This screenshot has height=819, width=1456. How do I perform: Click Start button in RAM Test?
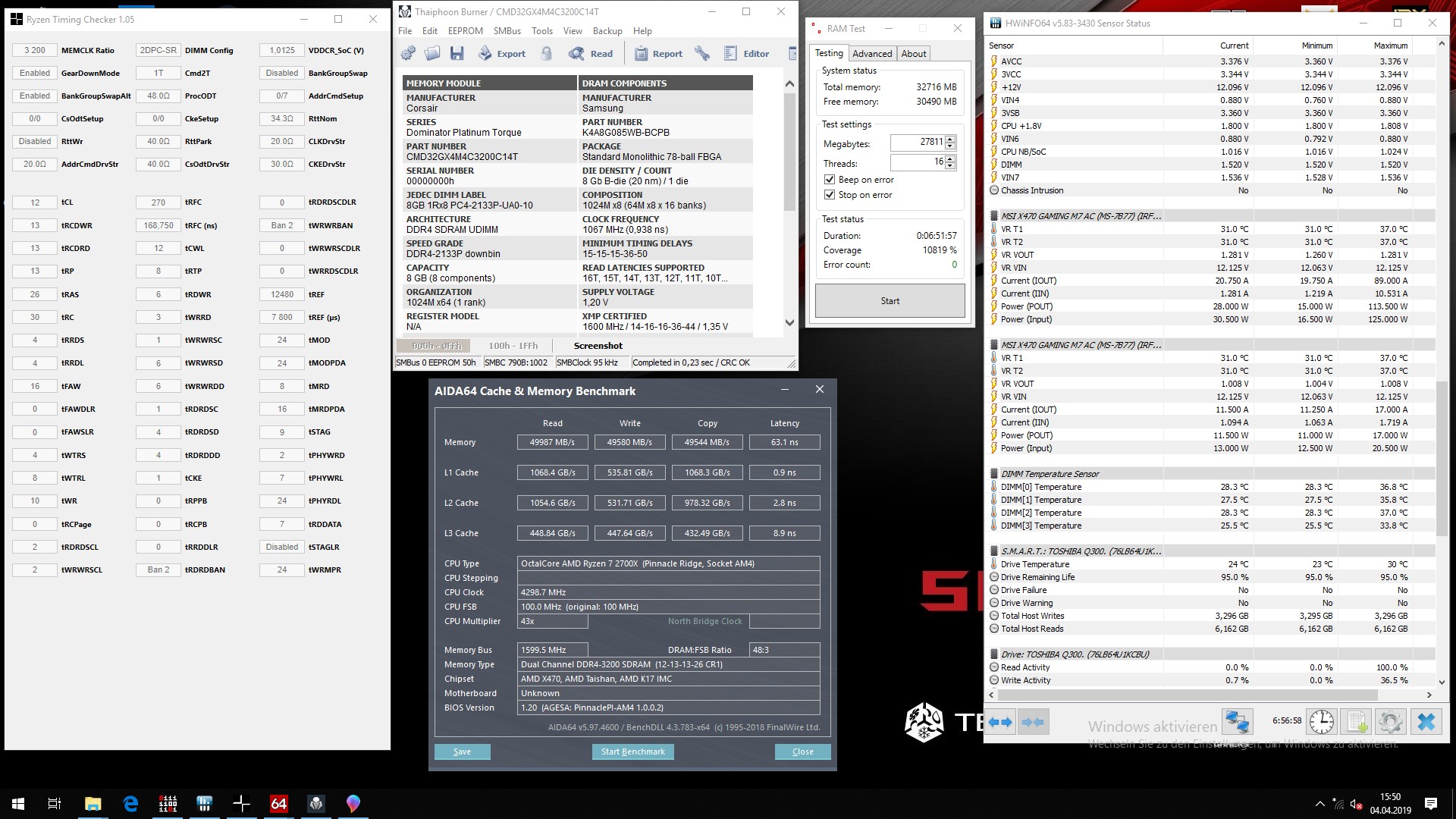[890, 301]
